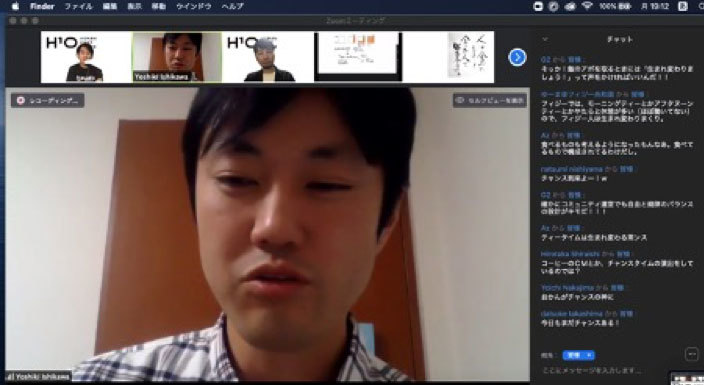Click the セルフビューを表示 button
704x385 pixels.
pos(489,100)
